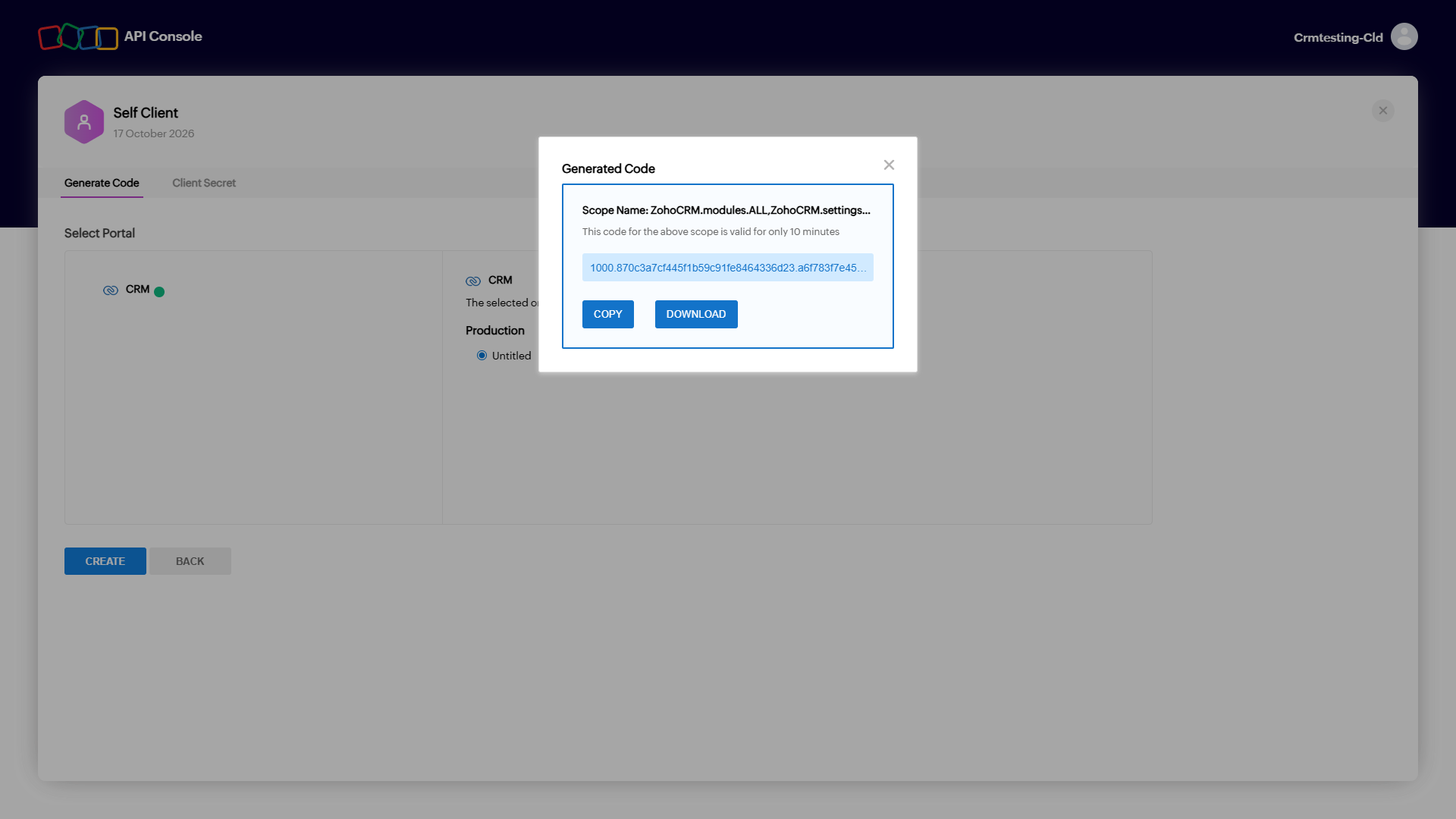Click the API Console title
This screenshot has width=1456, height=819.
click(x=163, y=36)
